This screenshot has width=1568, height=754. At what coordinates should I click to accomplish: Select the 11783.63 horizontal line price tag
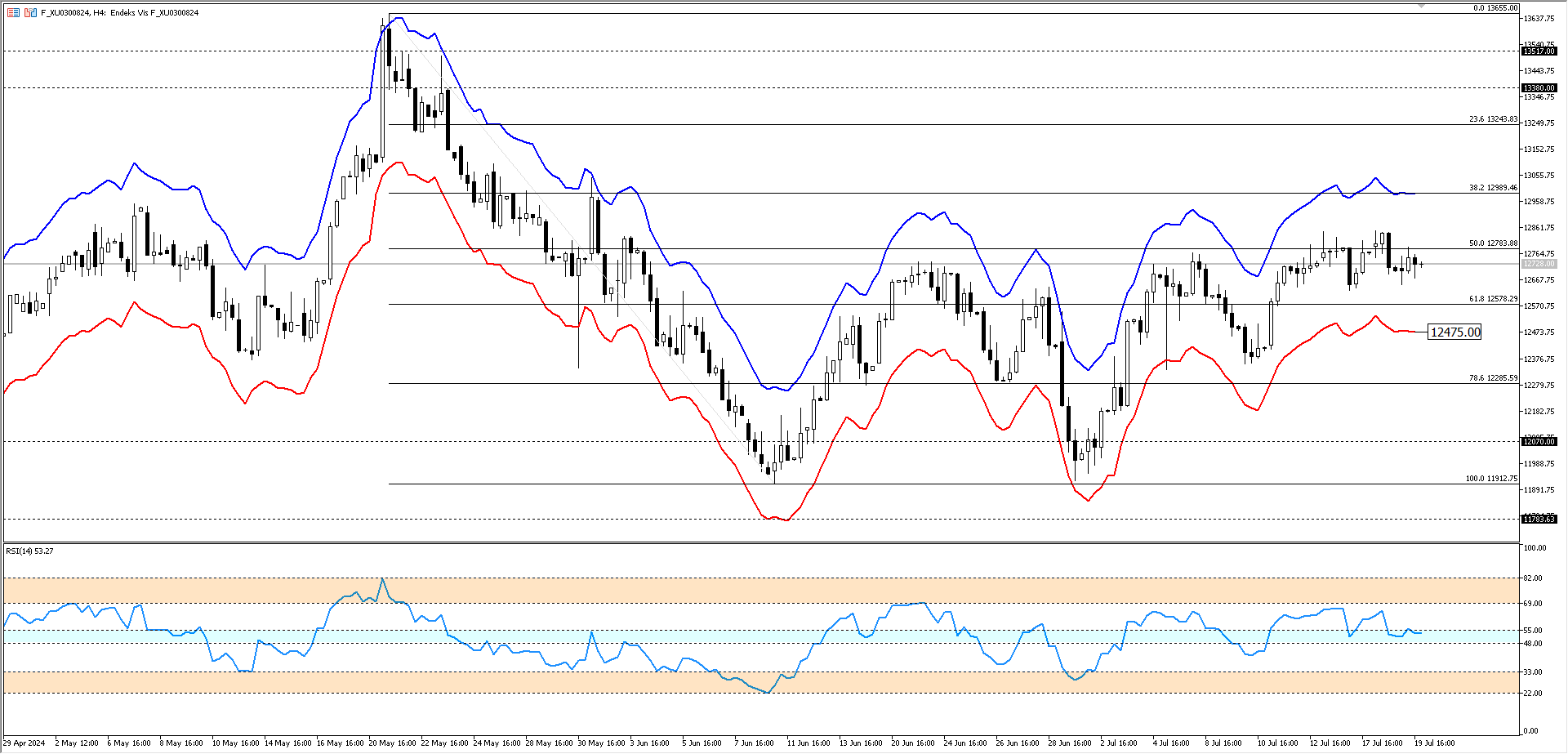1539,520
